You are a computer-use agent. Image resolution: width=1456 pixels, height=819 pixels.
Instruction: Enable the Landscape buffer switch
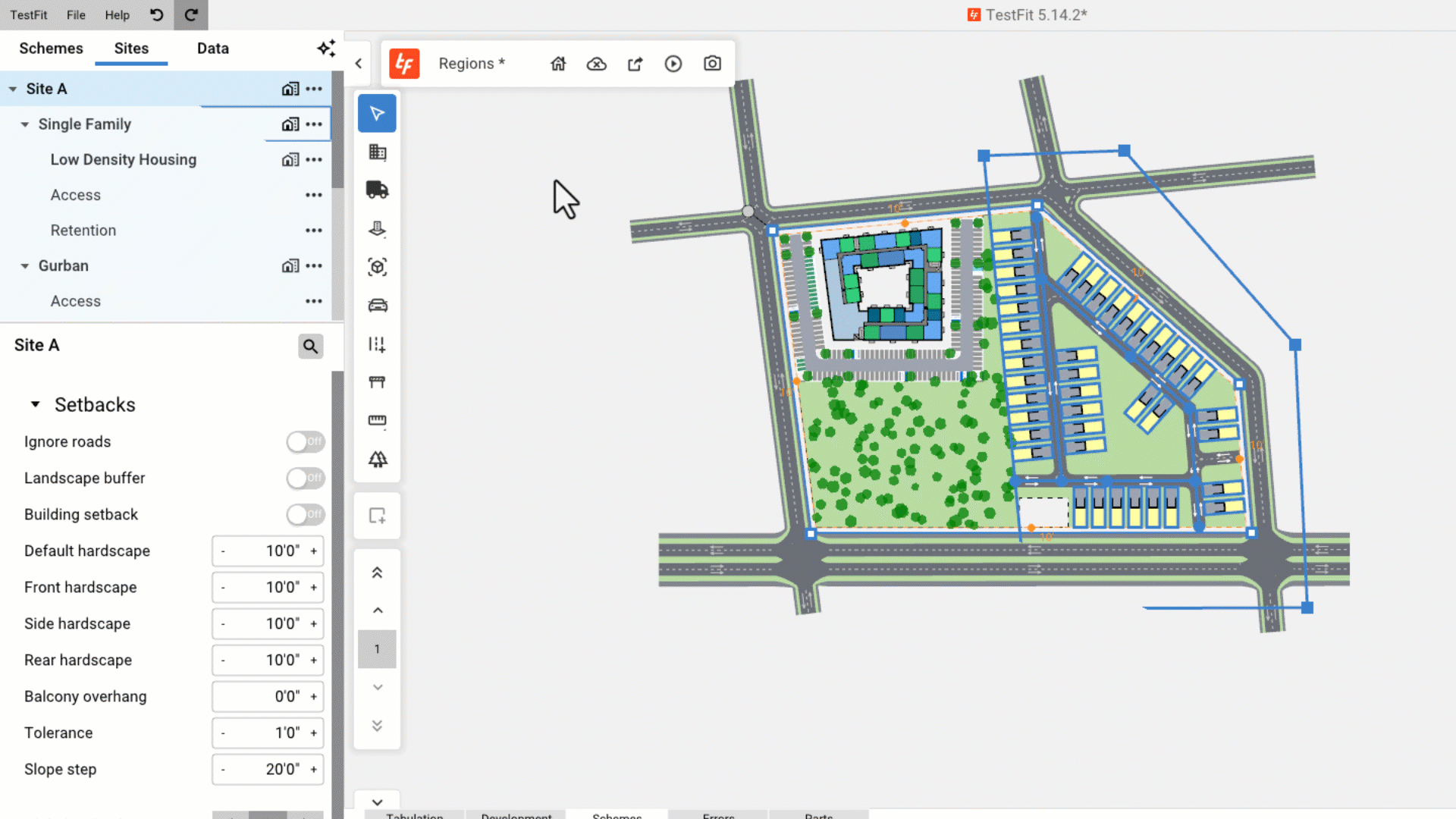pyautogui.click(x=306, y=478)
